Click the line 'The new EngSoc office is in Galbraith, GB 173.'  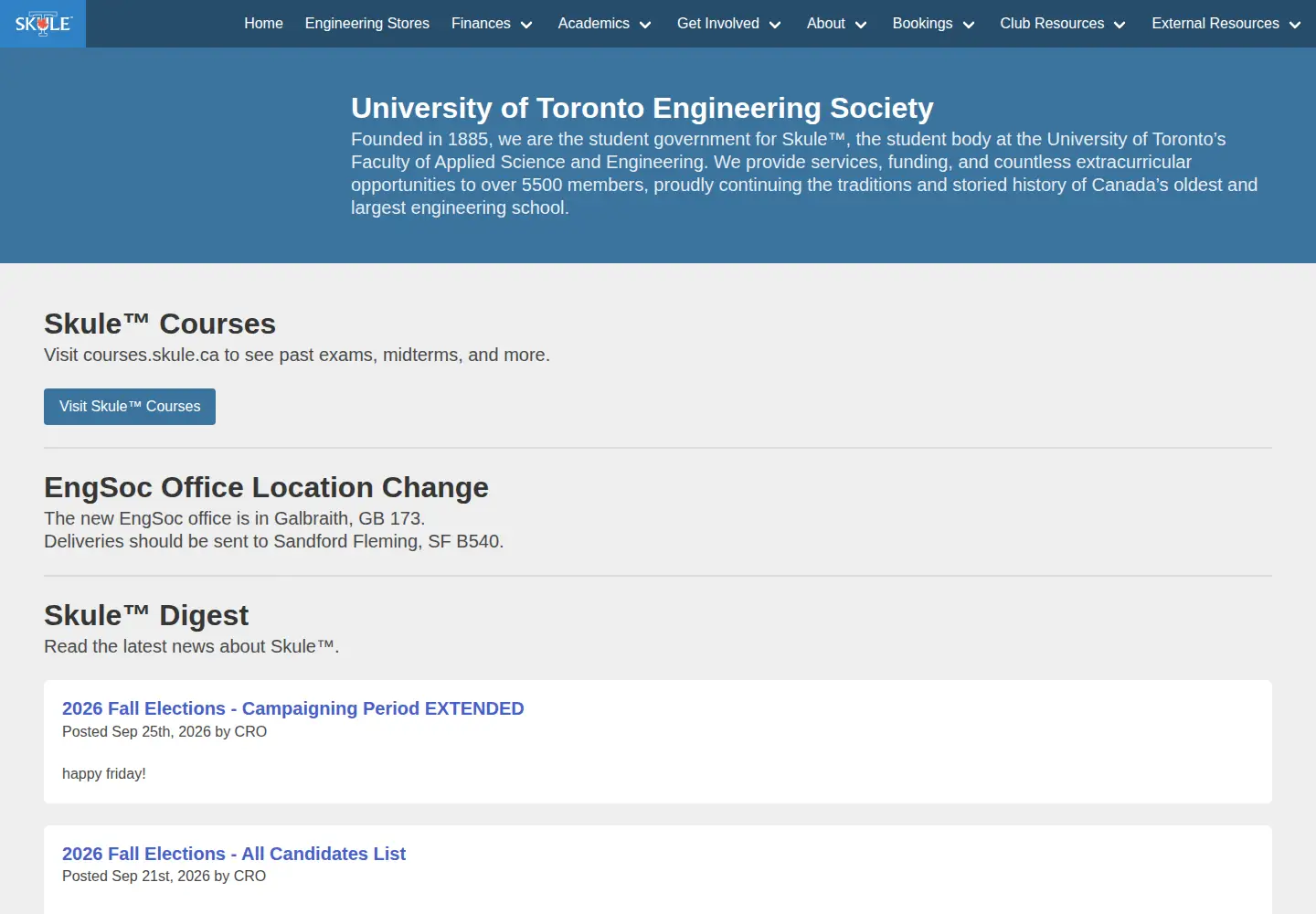235,518
